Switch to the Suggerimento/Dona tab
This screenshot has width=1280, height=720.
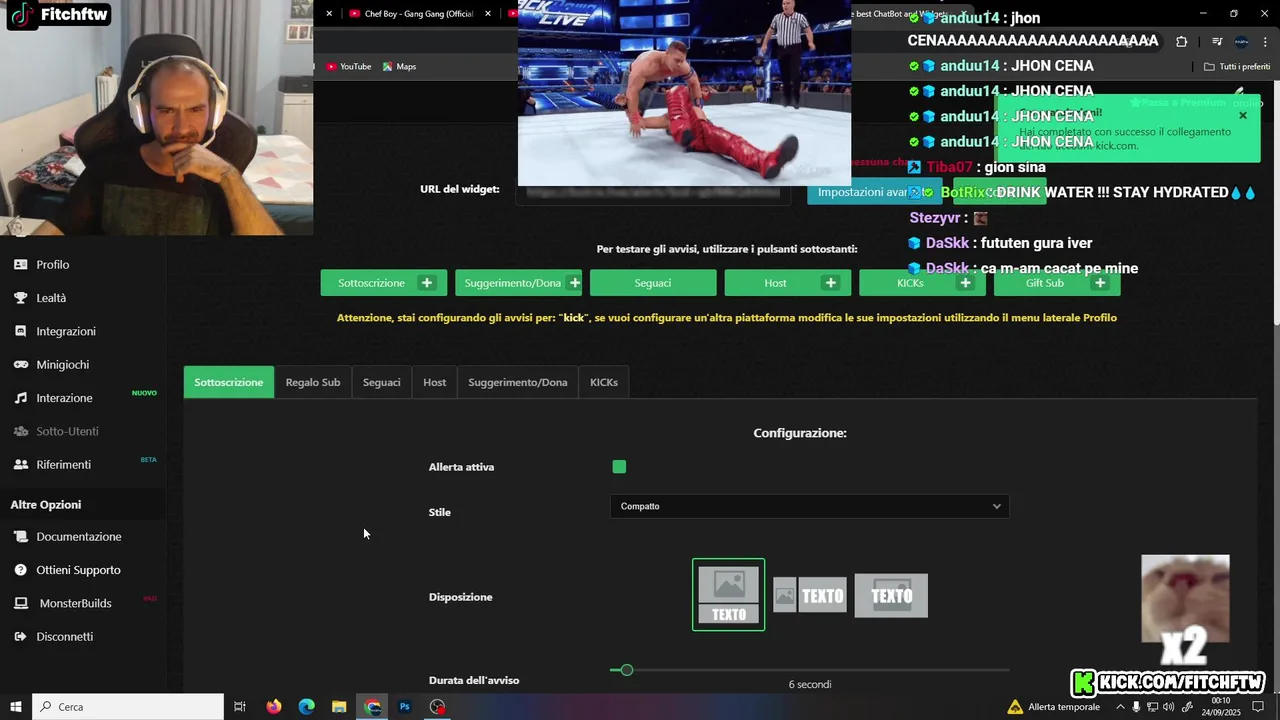pos(518,382)
